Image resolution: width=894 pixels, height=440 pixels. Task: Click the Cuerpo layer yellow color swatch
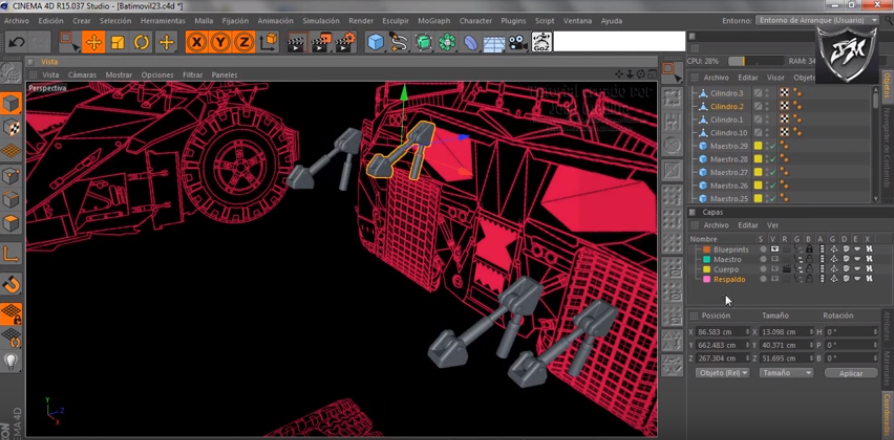(707, 269)
